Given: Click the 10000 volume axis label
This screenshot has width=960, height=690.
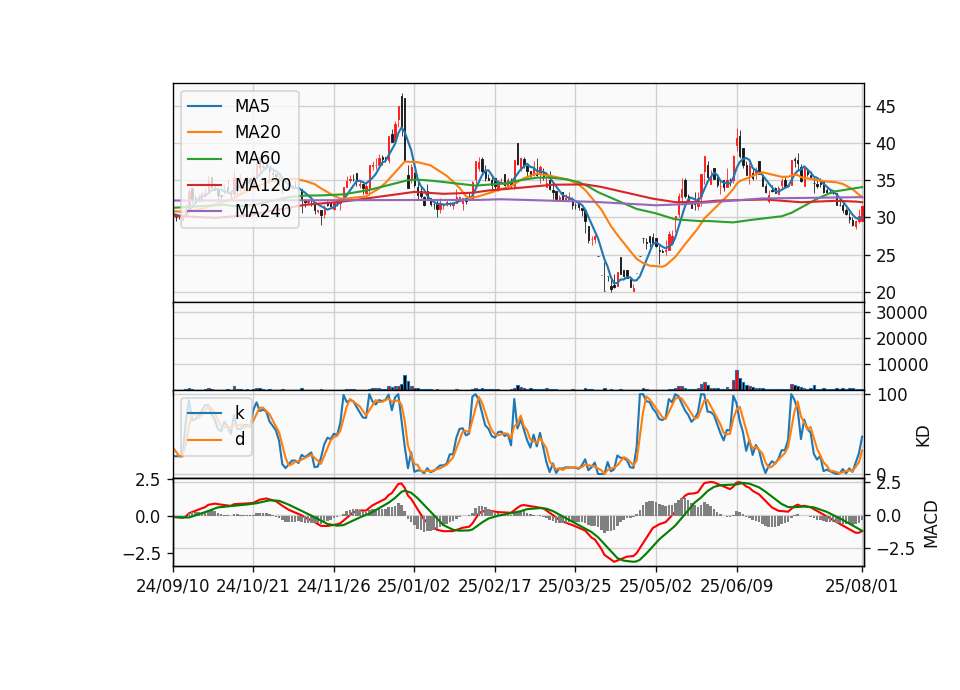Looking at the screenshot, I should coord(901,365).
